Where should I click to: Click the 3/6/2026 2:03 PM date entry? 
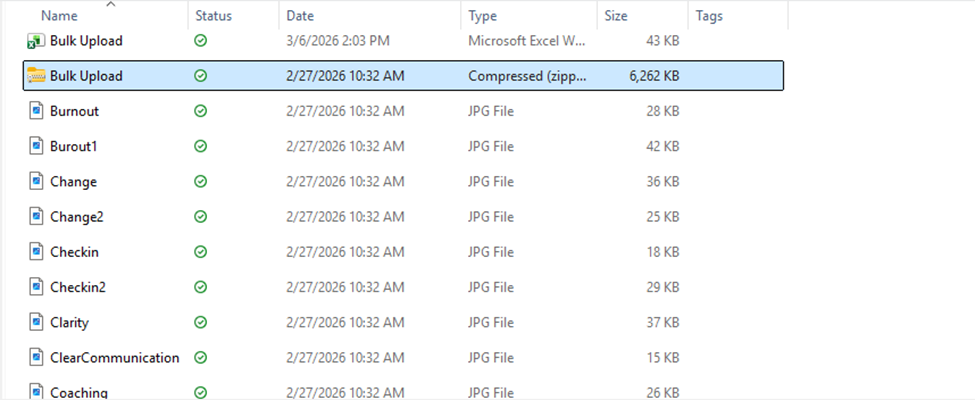[337, 41]
